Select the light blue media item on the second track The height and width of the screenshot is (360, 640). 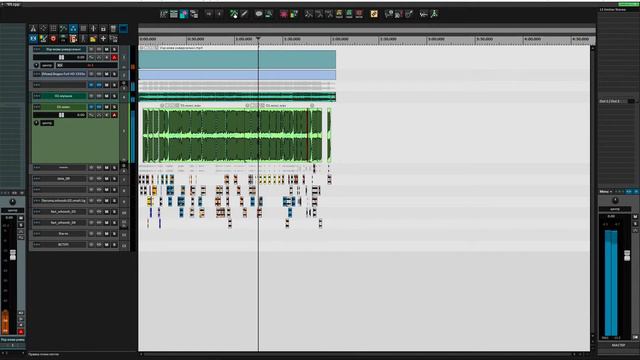237,75
